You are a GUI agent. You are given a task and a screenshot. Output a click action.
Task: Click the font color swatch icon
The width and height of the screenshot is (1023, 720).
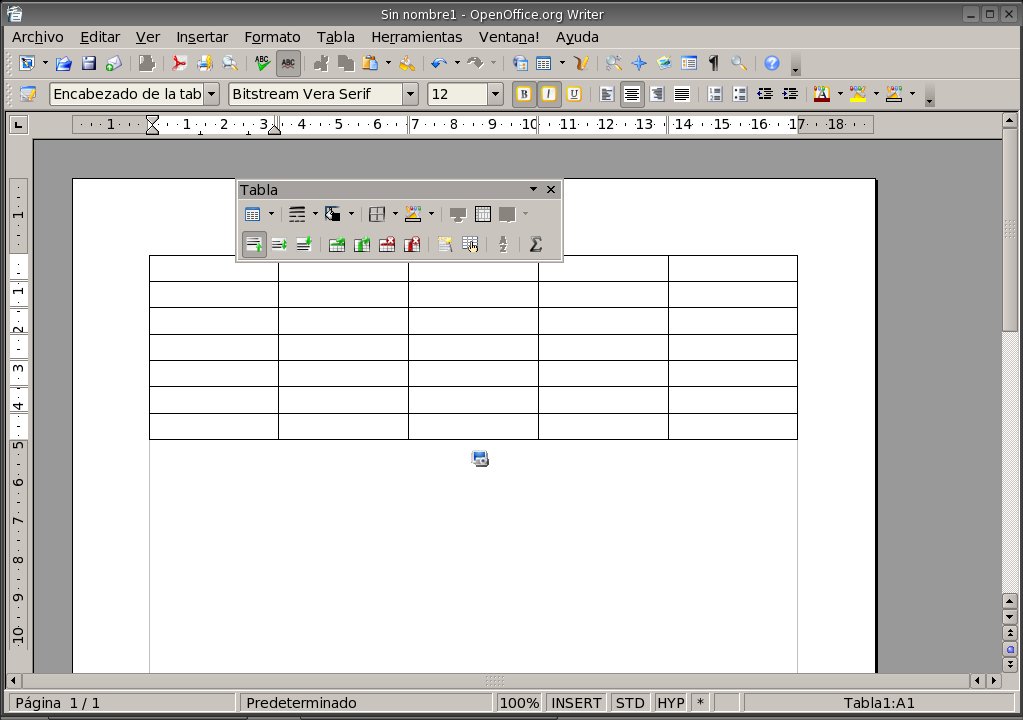(821, 94)
